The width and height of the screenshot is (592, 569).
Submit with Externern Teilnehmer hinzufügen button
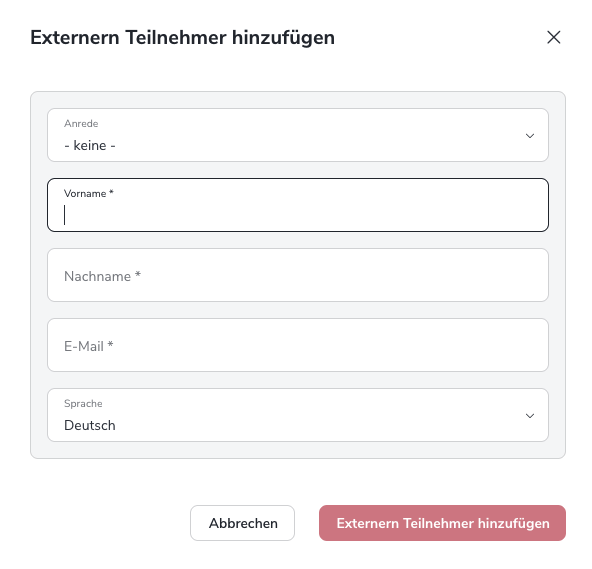point(442,523)
